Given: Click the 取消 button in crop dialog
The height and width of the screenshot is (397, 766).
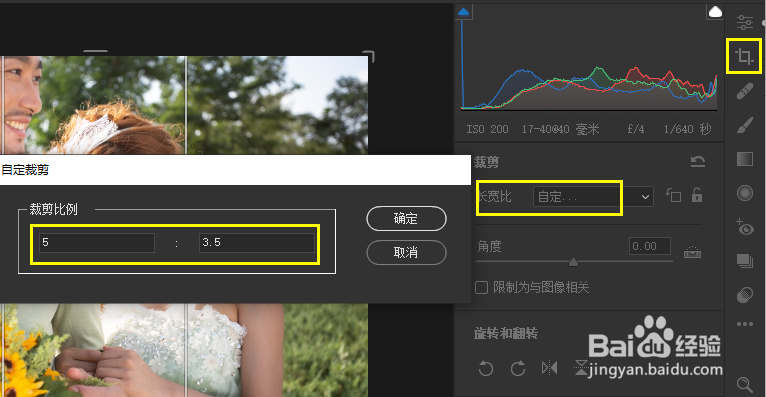Looking at the screenshot, I should point(406,252).
